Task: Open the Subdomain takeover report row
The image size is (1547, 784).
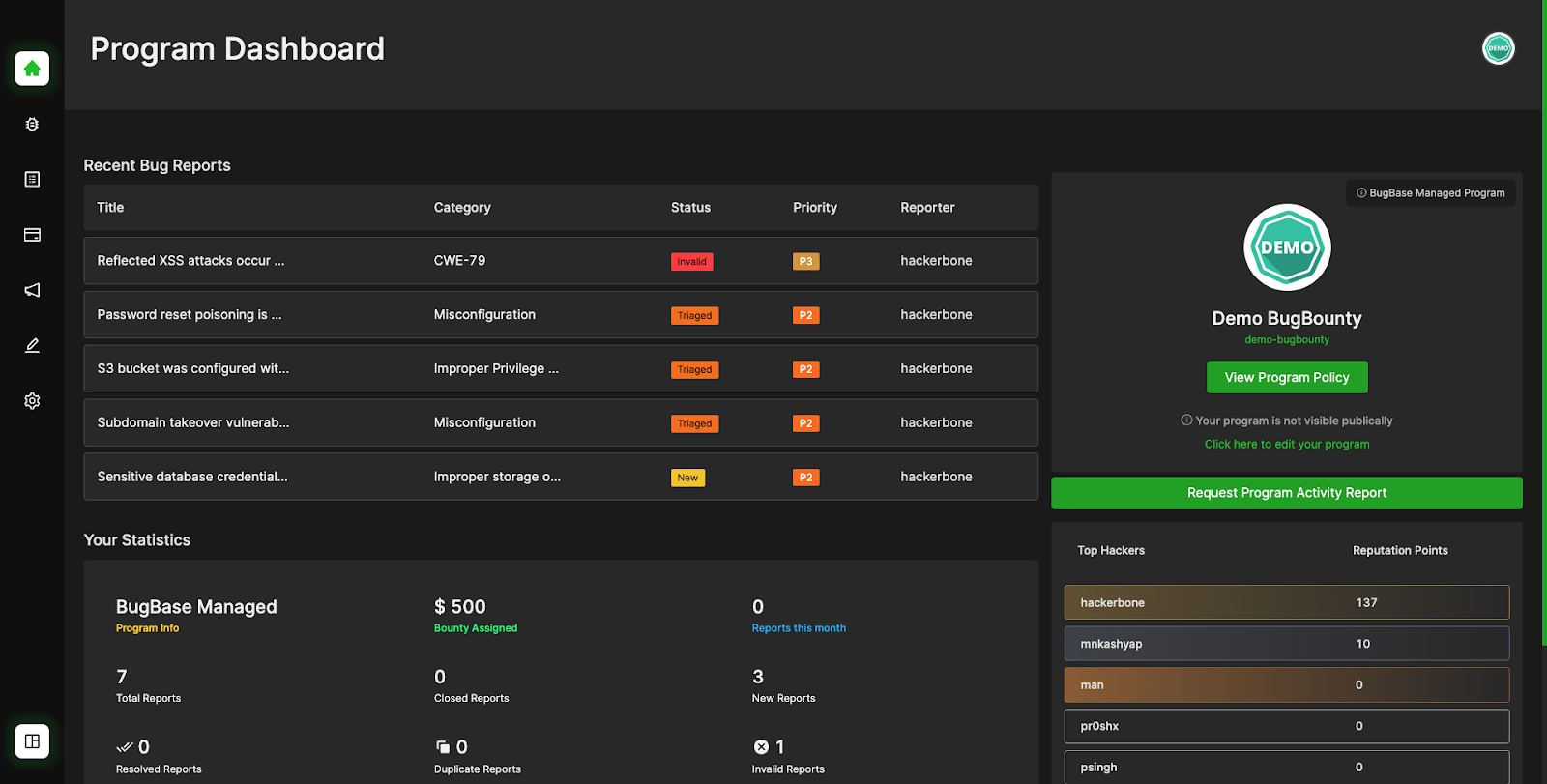Action: coord(561,423)
